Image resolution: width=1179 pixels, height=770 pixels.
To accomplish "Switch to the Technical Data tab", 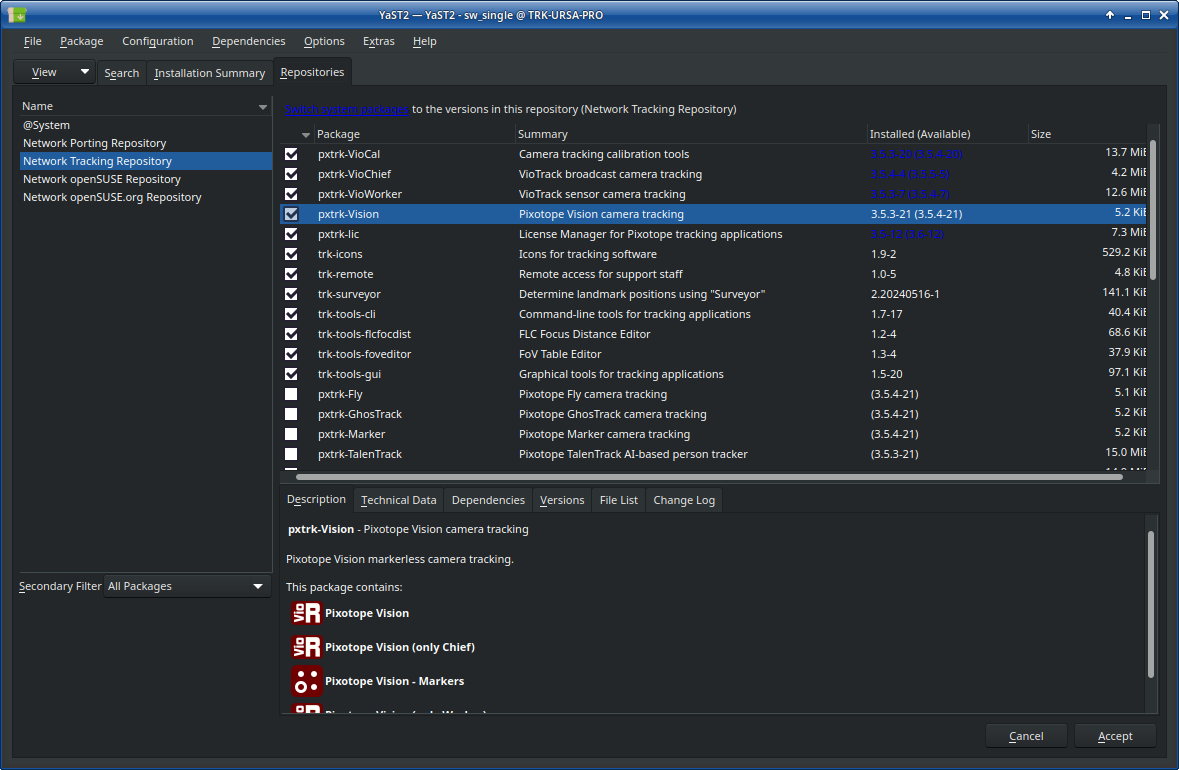I will click(398, 500).
